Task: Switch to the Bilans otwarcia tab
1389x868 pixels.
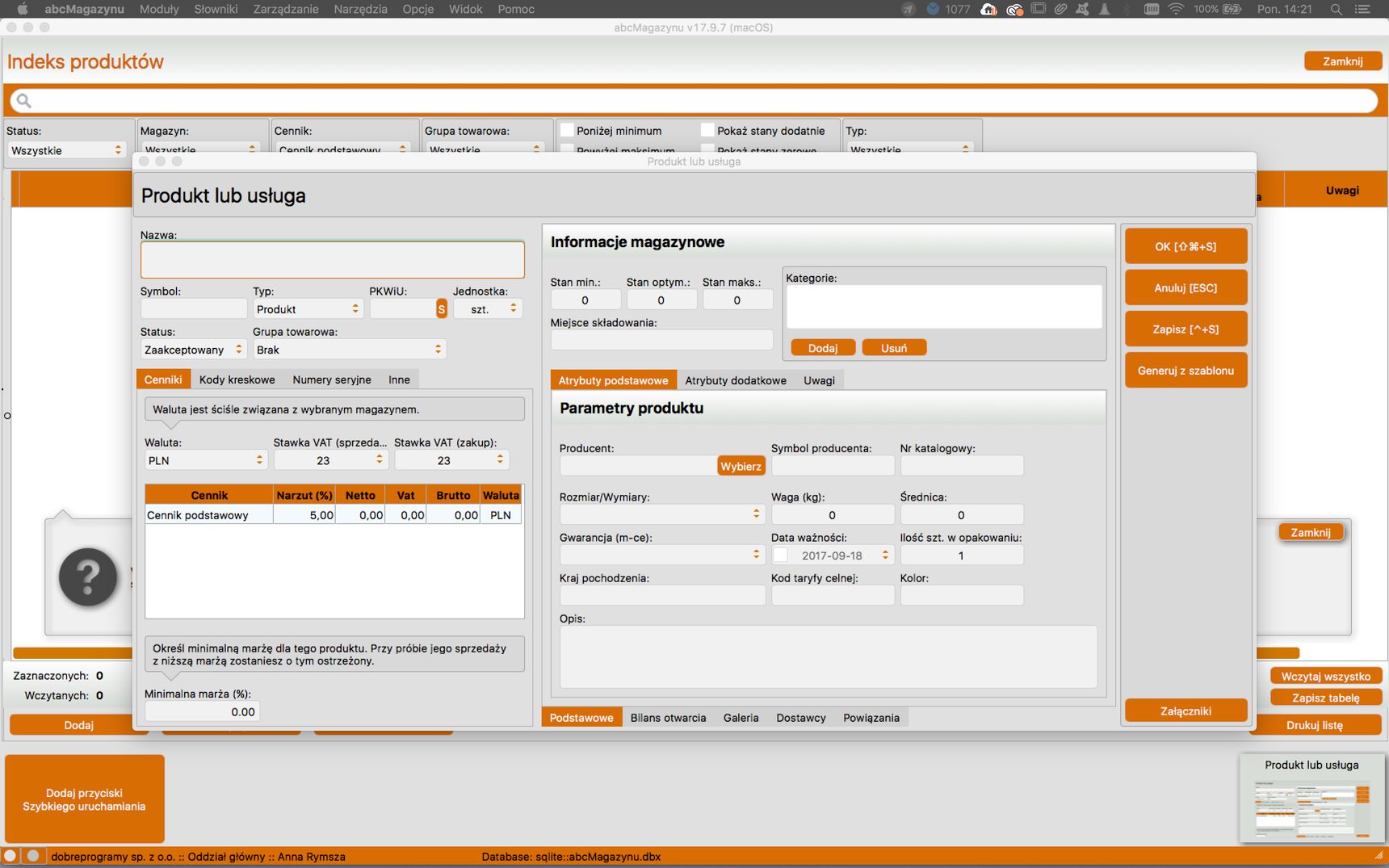Action: click(x=668, y=718)
